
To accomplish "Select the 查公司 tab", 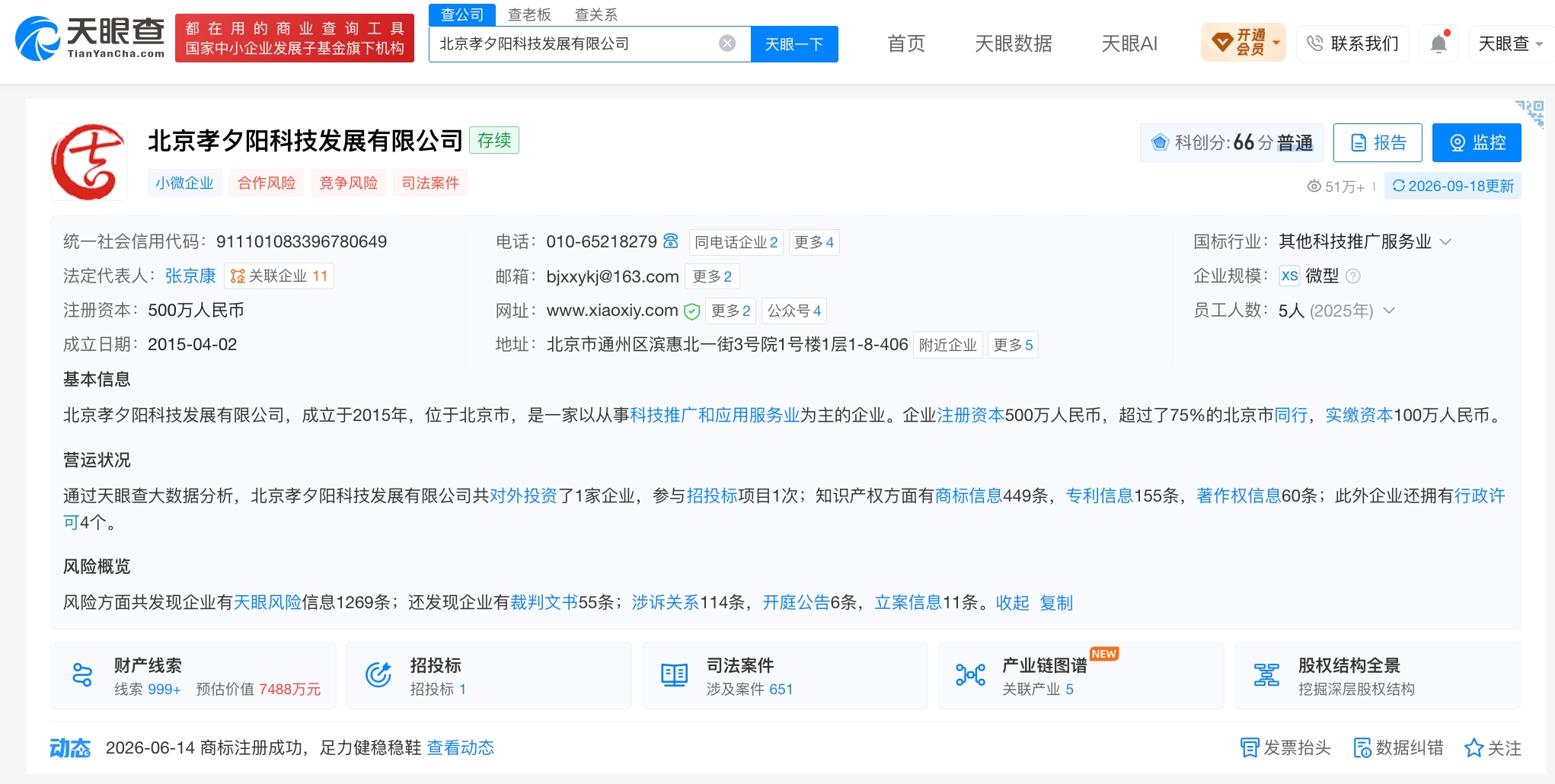I will click(x=462, y=14).
